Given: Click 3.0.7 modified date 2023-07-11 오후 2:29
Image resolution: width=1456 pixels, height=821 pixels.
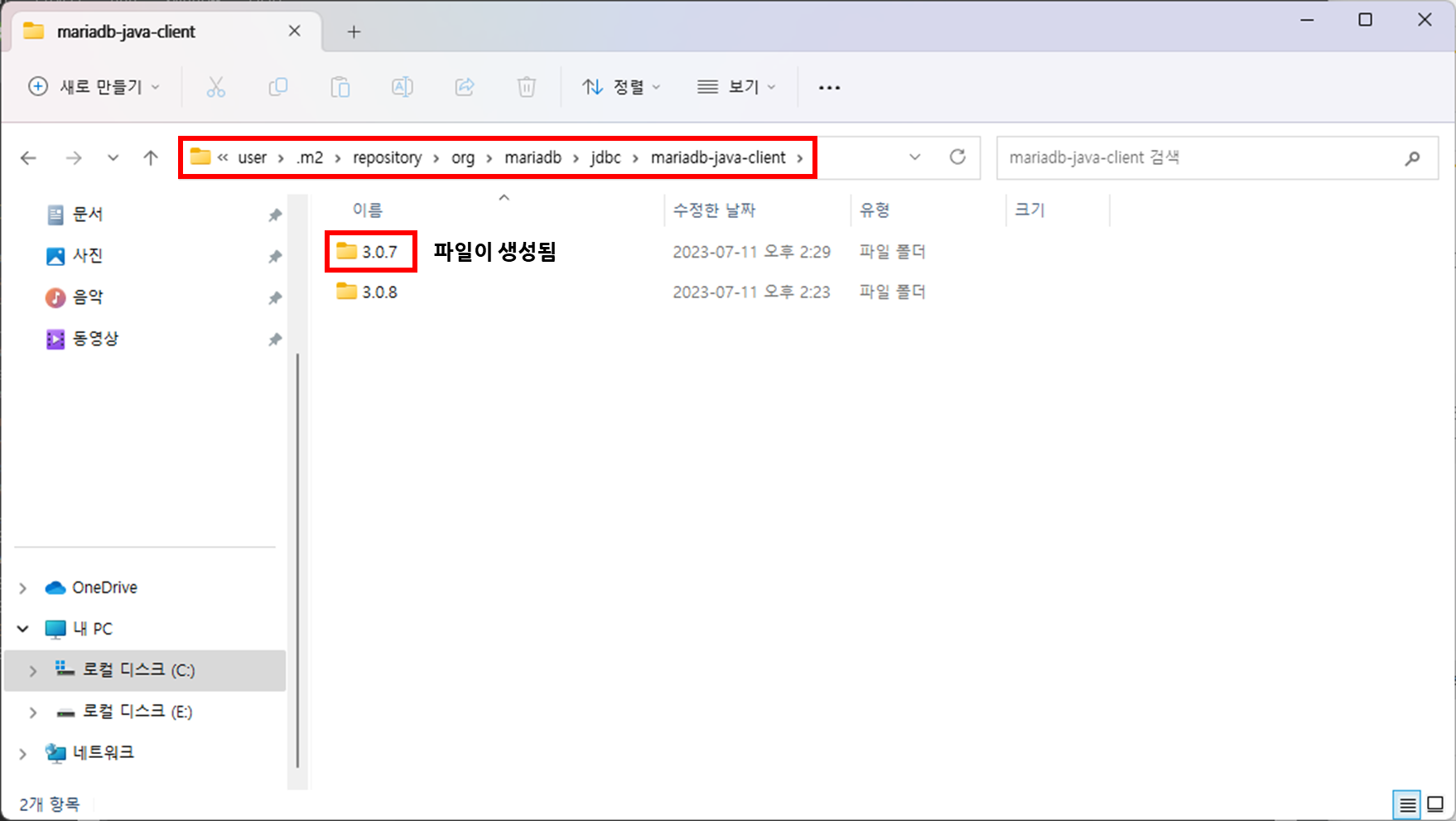Looking at the screenshot, I should (751, 252).
